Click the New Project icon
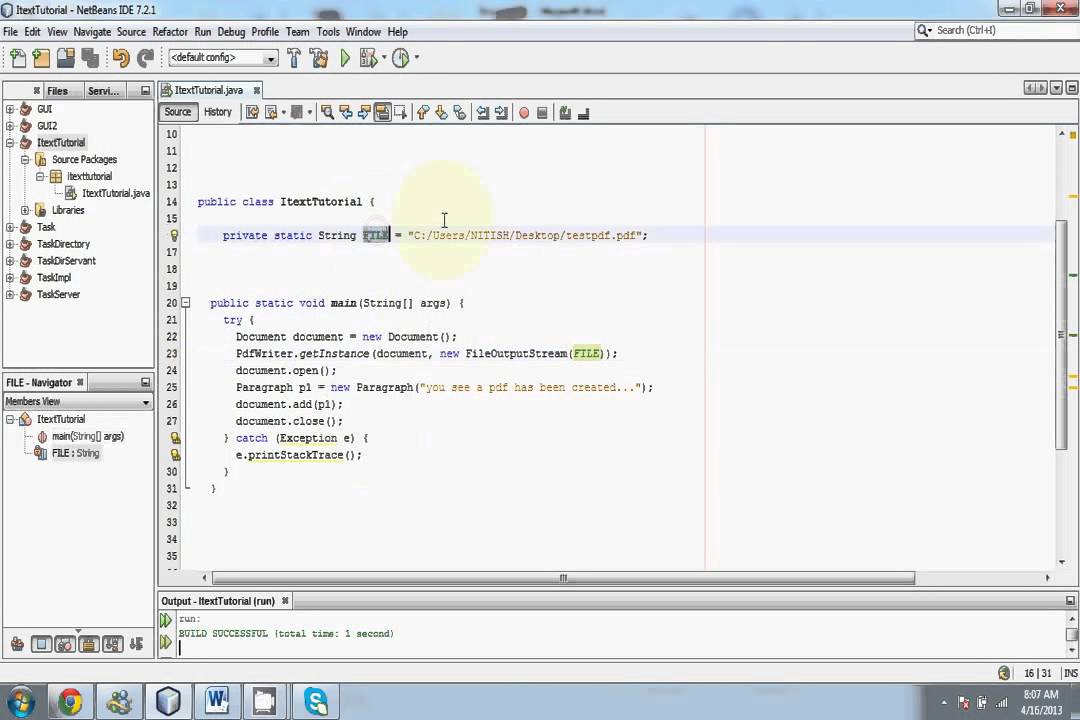This screenshot has width=1080, height=720. tap(41, 59)
